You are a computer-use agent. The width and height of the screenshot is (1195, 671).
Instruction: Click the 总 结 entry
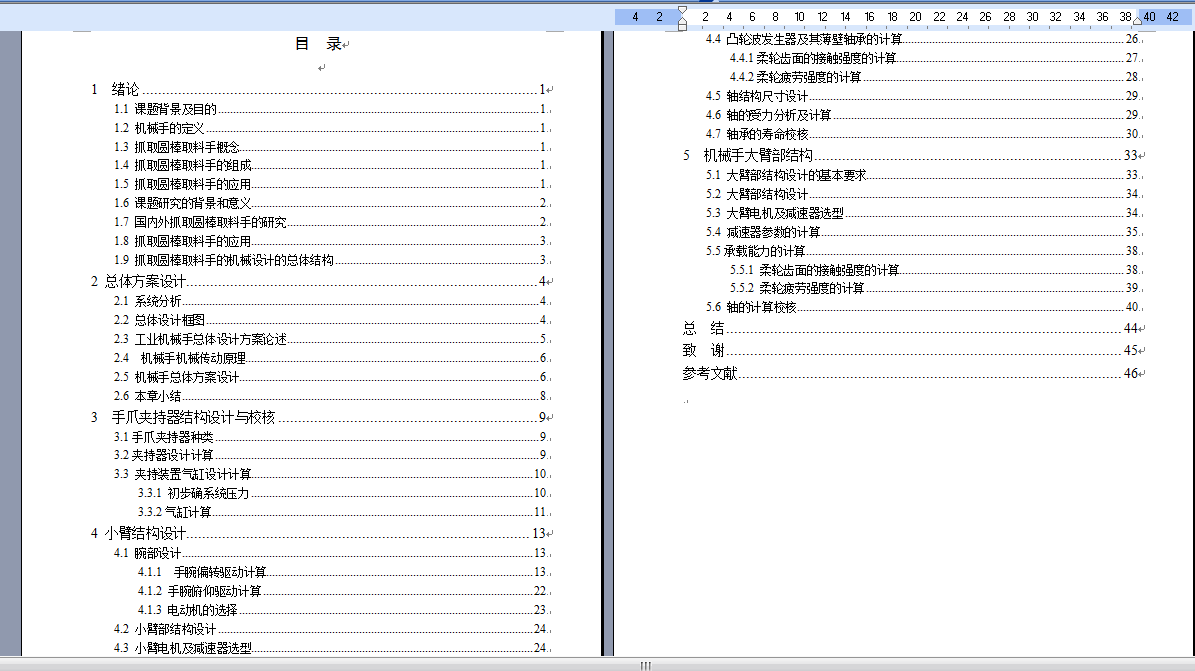coord(911,329)
